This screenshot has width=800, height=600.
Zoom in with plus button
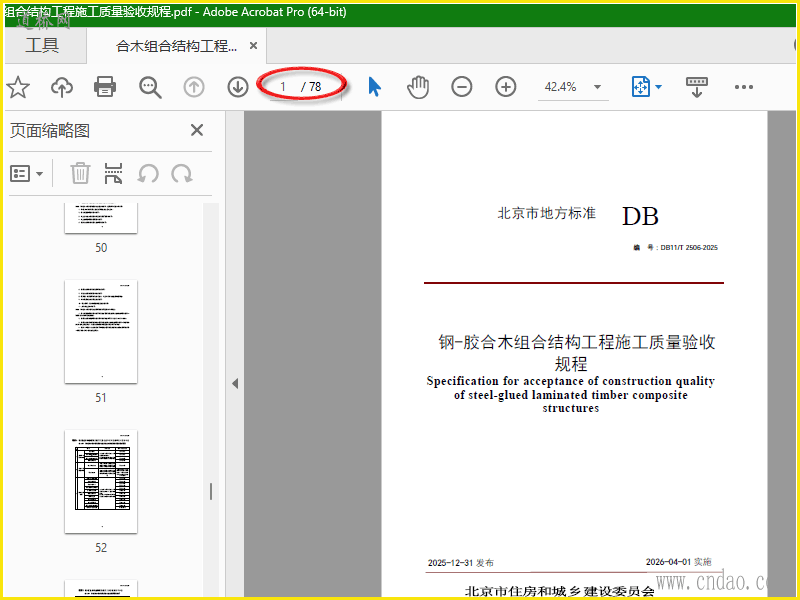506,87
